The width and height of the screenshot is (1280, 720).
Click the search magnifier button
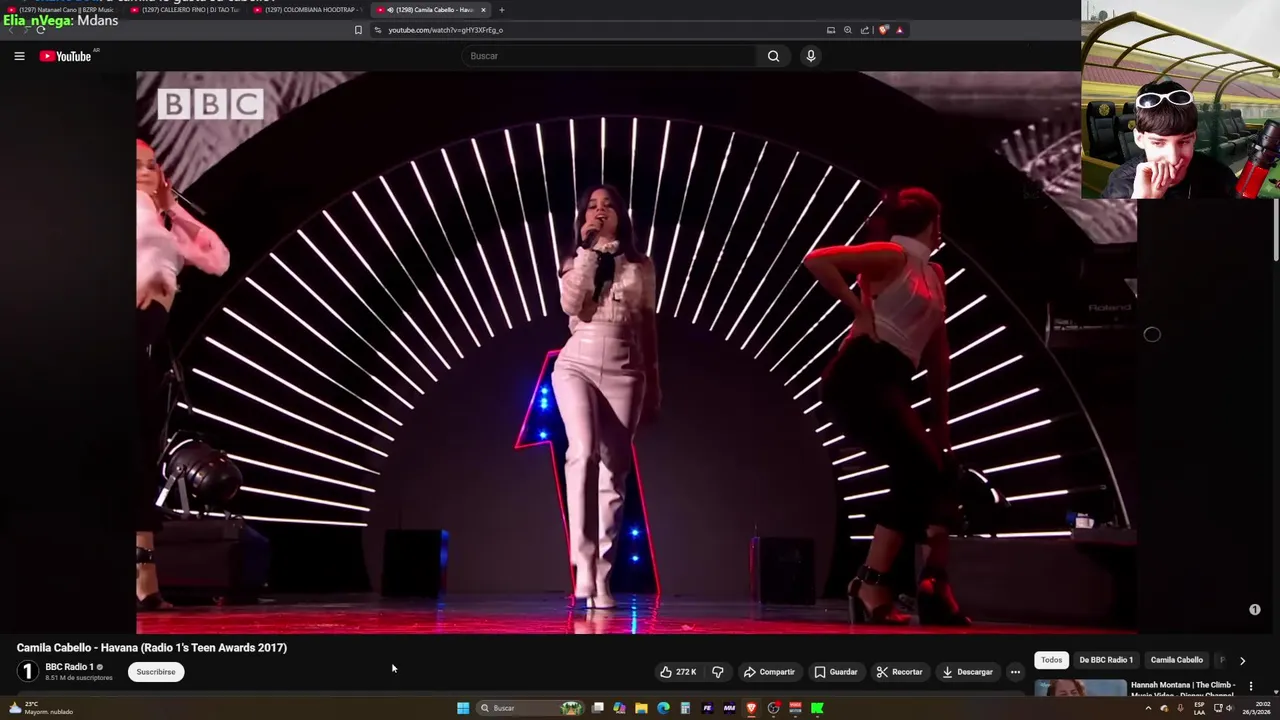click(773, 56)
